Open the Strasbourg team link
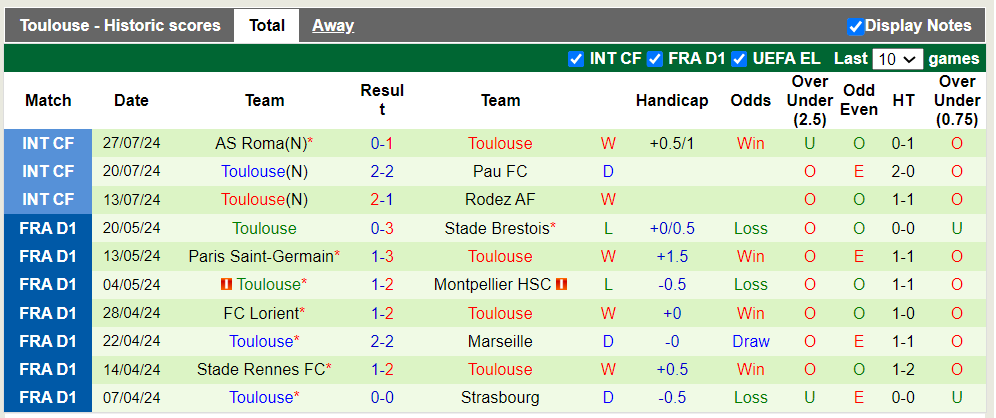This screenshot has height=418, width=996. point(500,397)
